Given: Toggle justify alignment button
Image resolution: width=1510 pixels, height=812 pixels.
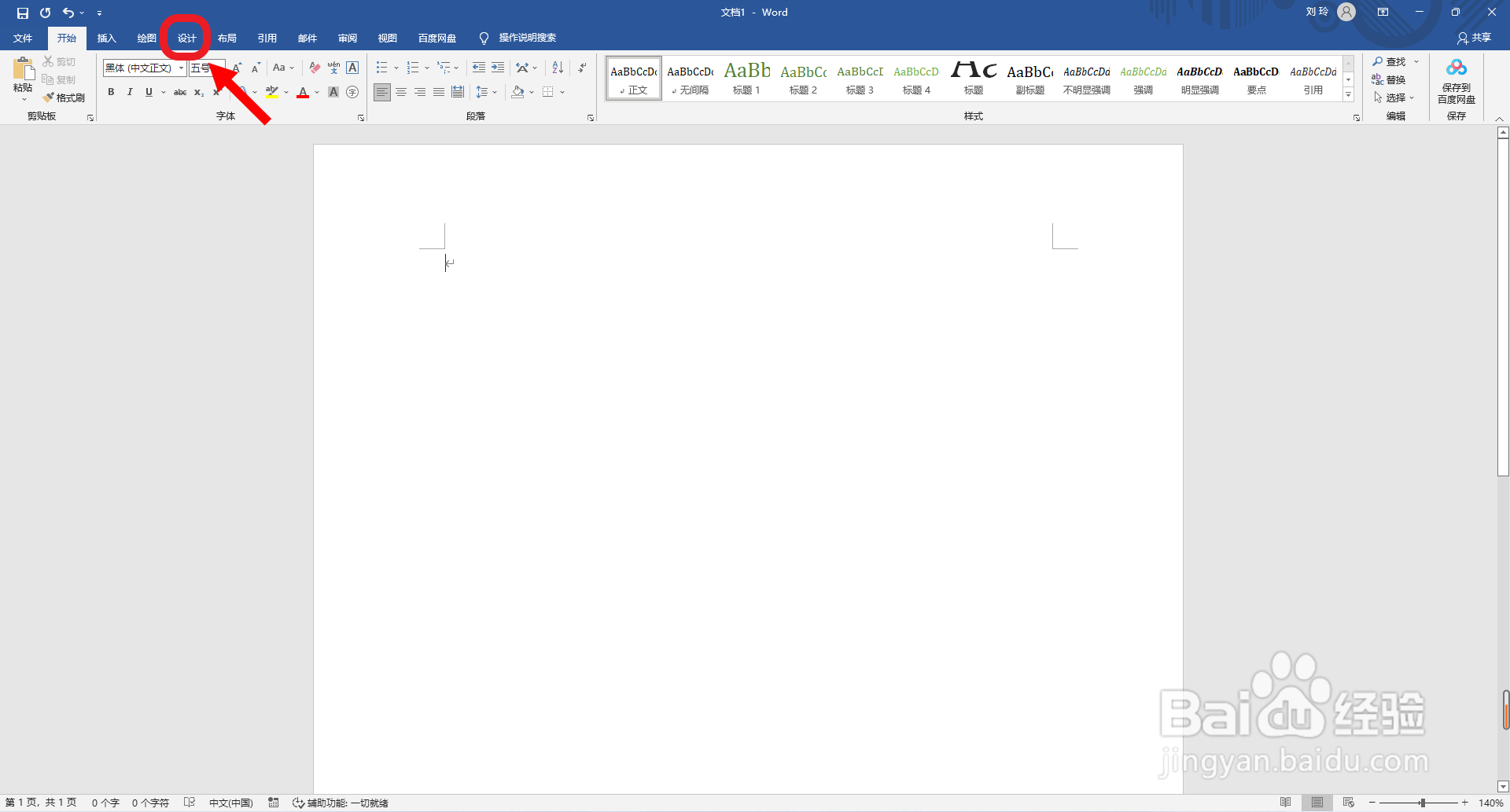Looking at the screenshot, I should (439, 92).
